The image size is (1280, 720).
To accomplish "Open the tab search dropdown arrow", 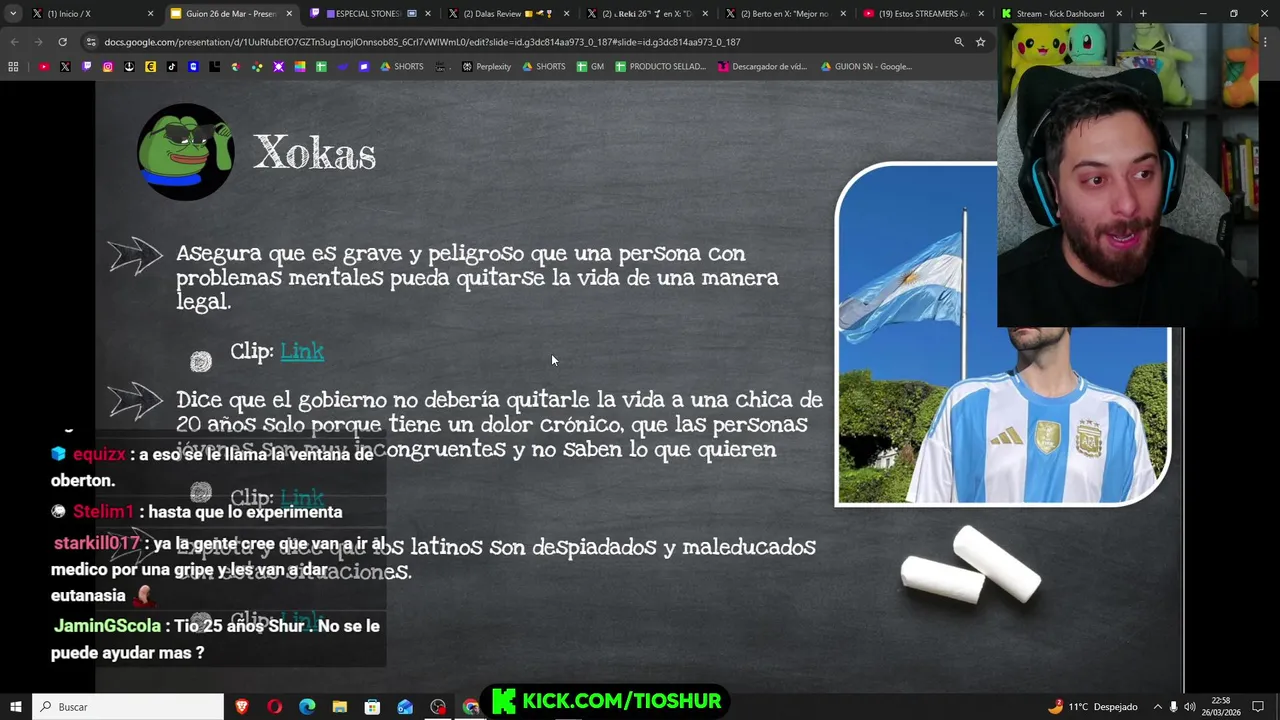I will [x=13, y=14].
